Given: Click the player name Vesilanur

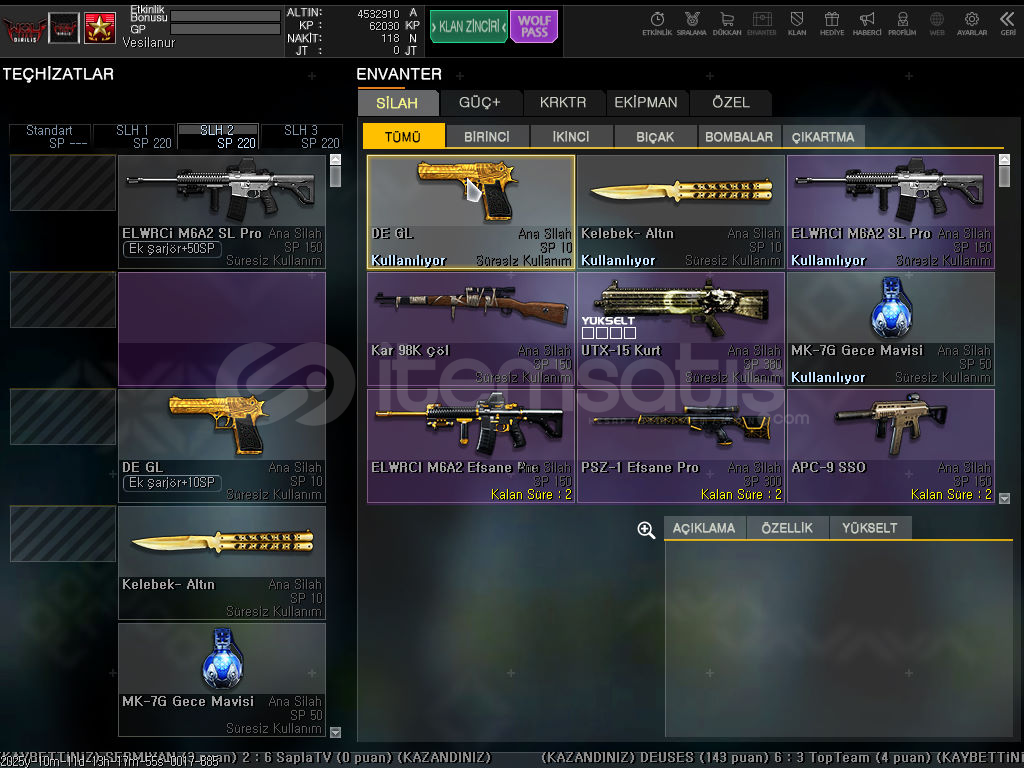Looking at the screenshot, I should pos(149,42).
